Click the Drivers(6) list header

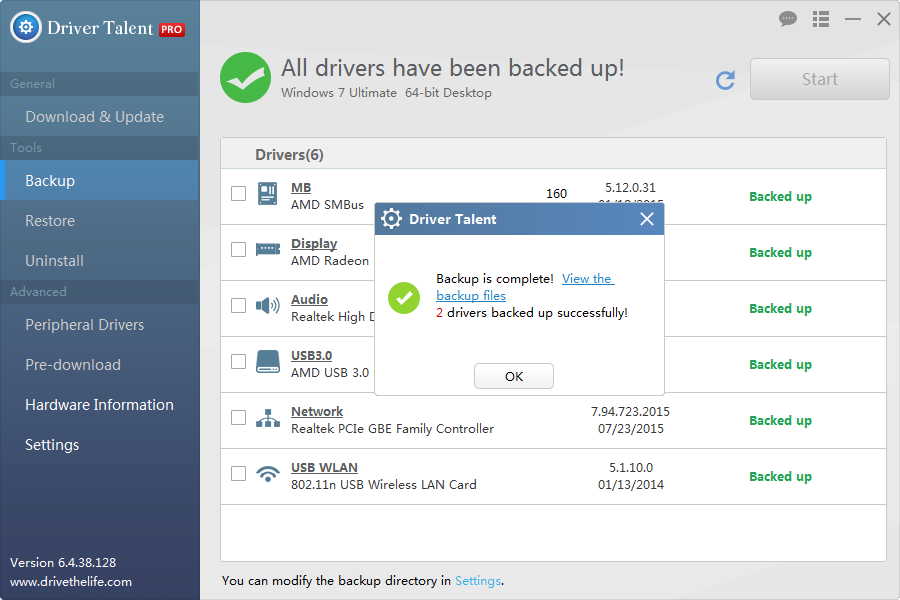289,155
